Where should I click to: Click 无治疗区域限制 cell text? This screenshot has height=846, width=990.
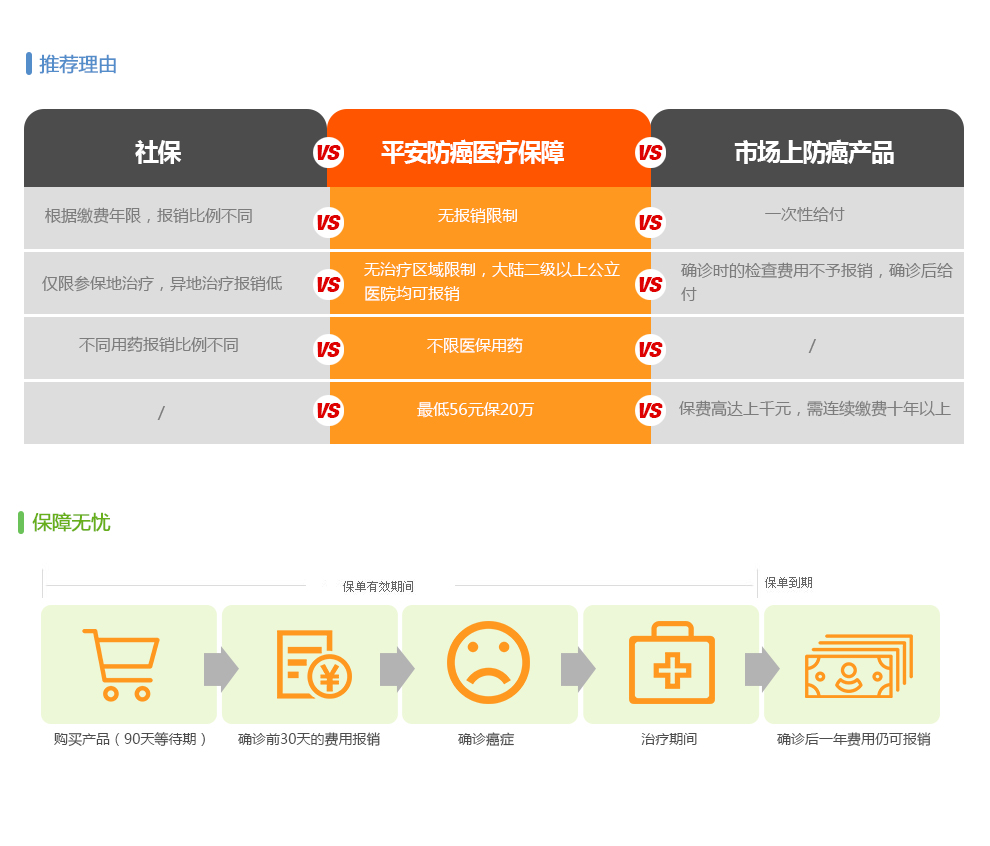pos(491,282)
